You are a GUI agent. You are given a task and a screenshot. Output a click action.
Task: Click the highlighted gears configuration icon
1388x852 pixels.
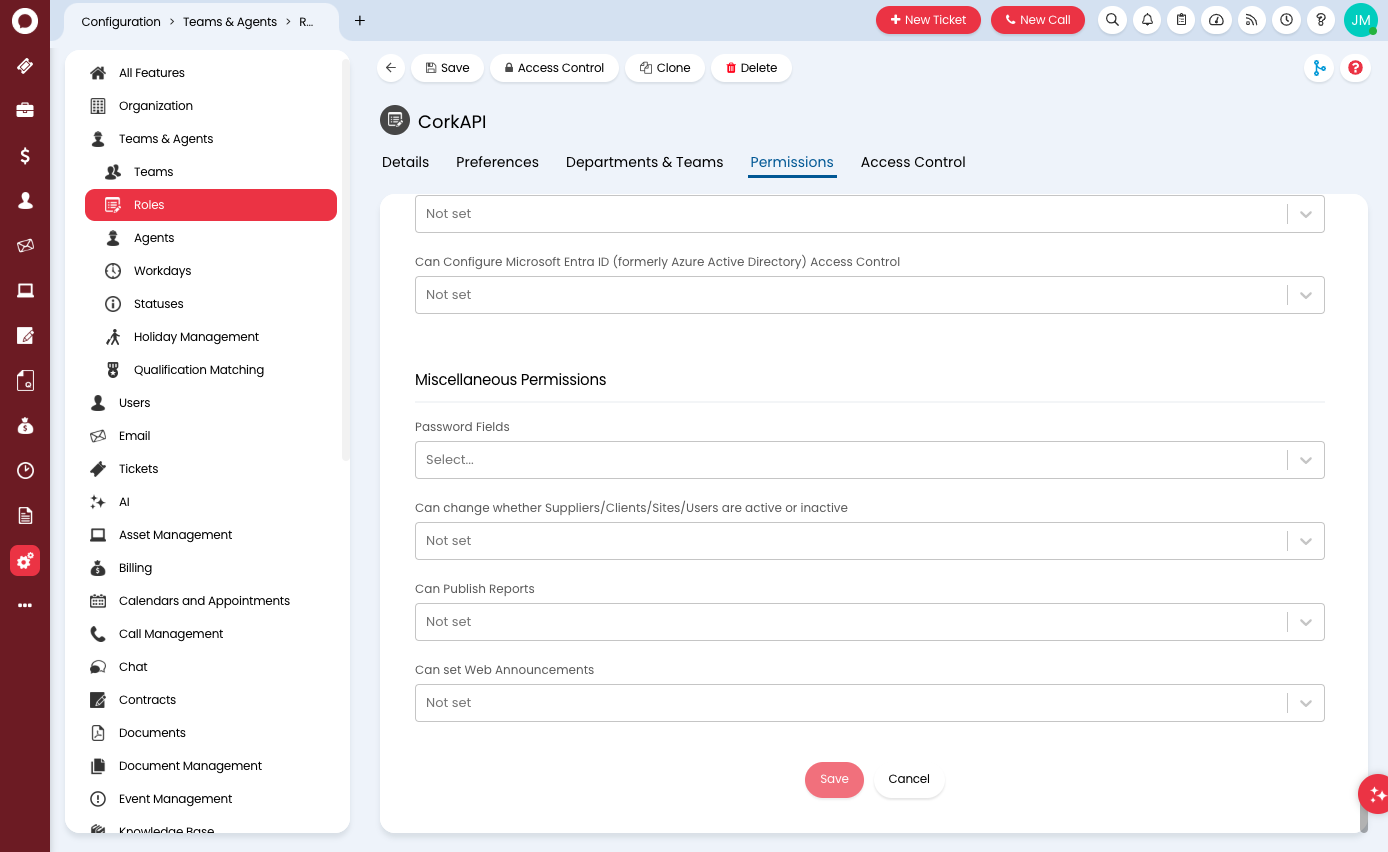click(25, 561)
